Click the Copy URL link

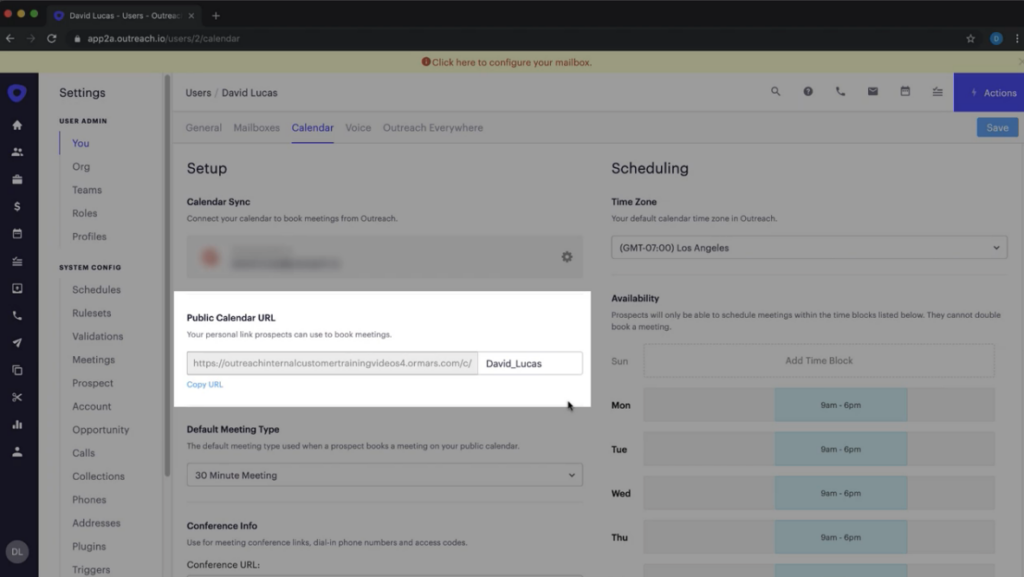tap(204, 384)
